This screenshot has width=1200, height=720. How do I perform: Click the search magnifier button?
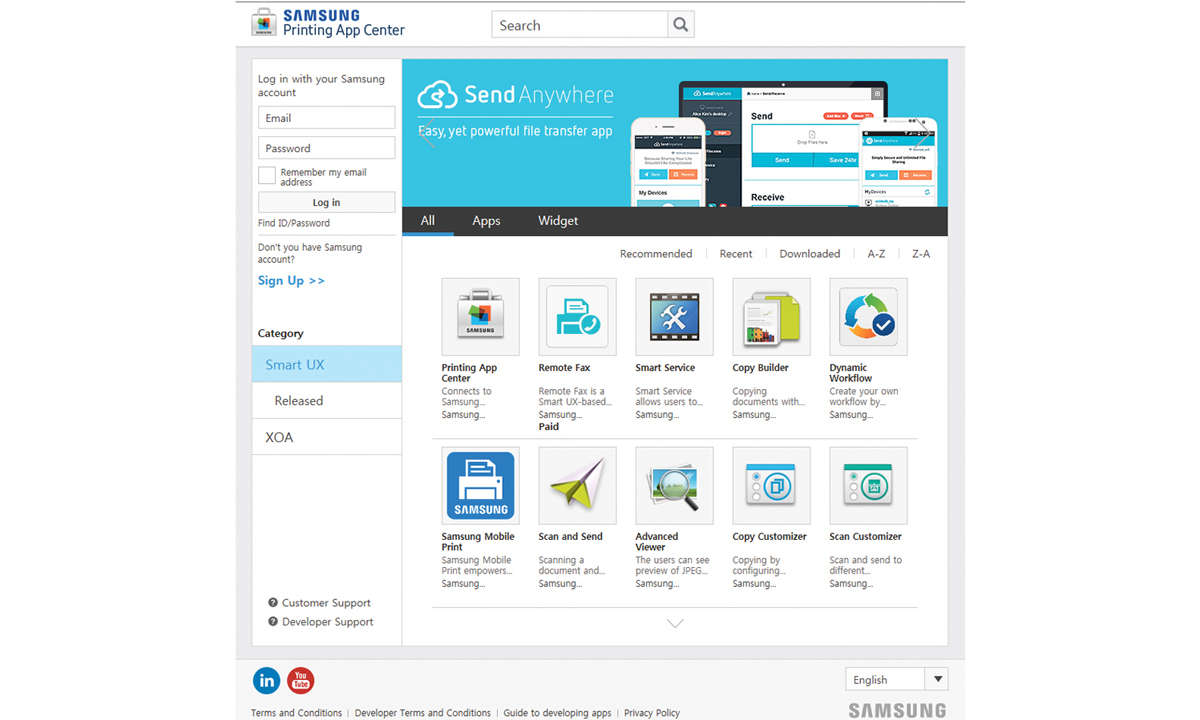point(681,25)
